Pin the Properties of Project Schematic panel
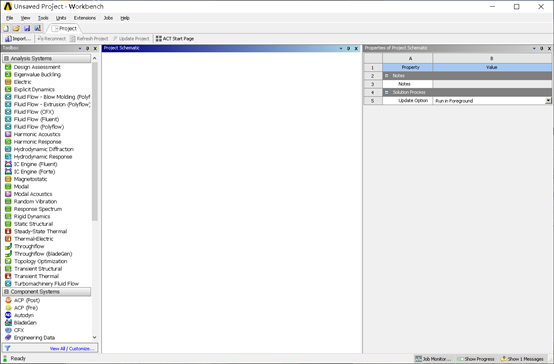Image resolution: width=554 pixels, height=364 pixels. [542, 48]
